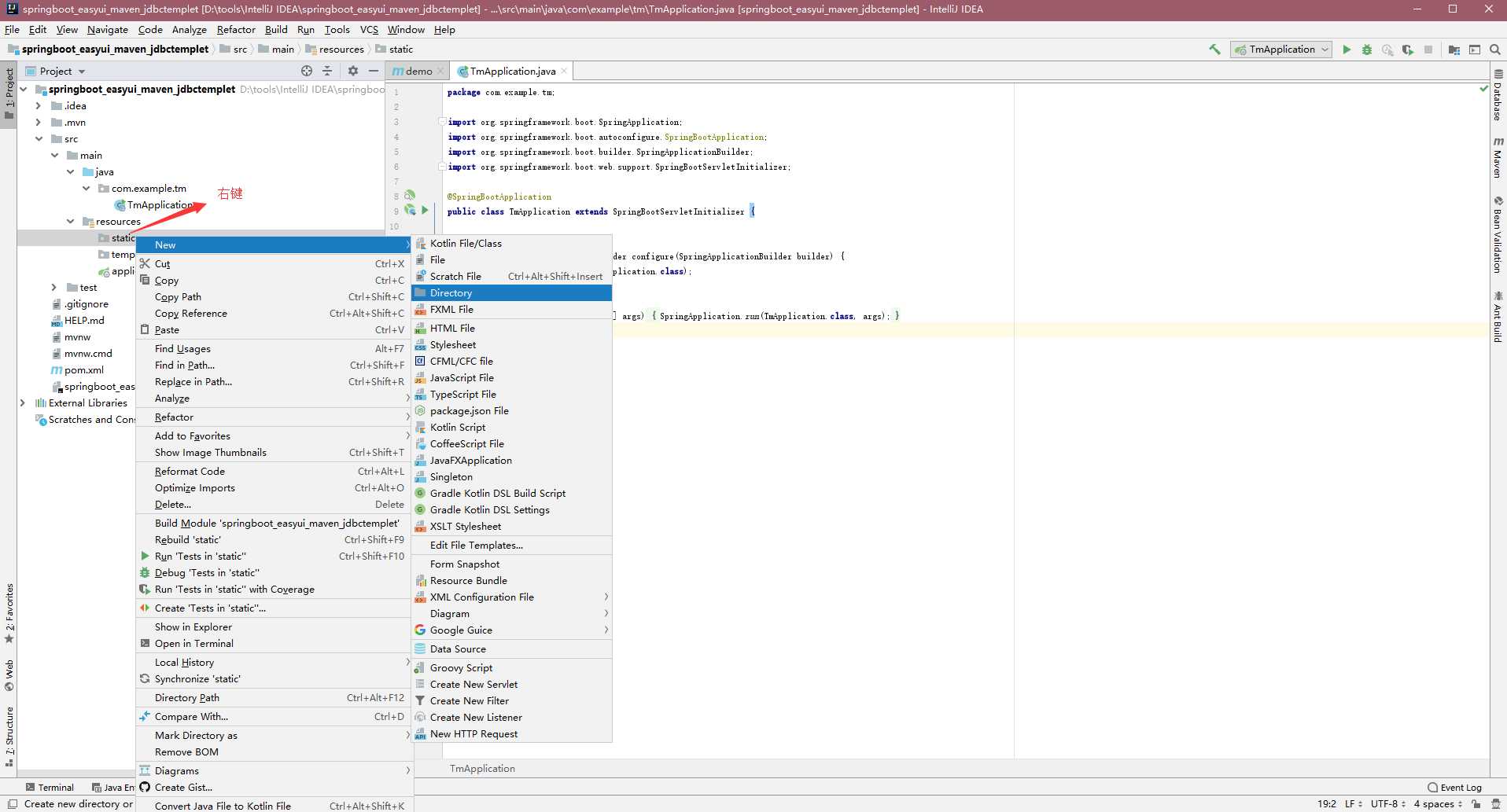The image size is (1507, 812).
Task: Select New HTTP Request entry
Action: 512,733
